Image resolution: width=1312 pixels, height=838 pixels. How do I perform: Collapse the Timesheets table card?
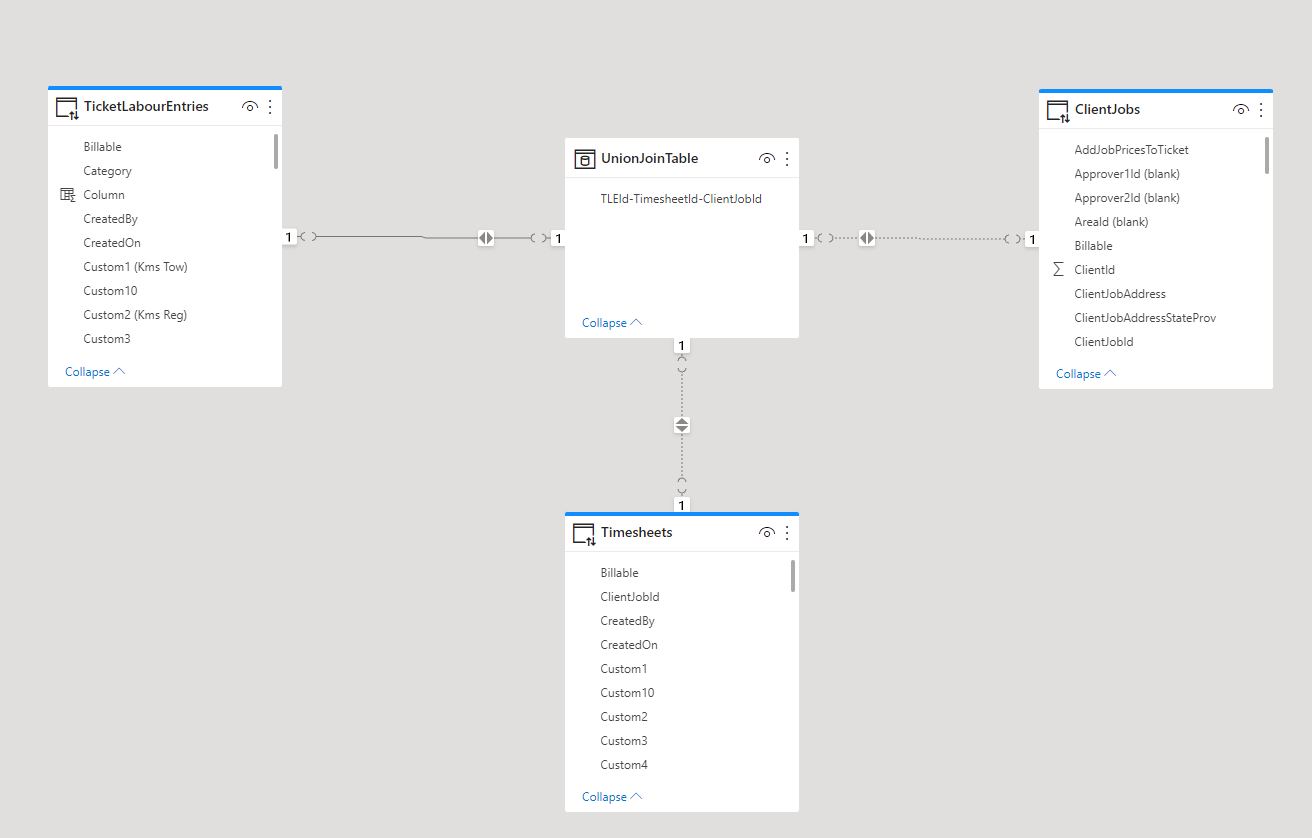tap(612, 797)
